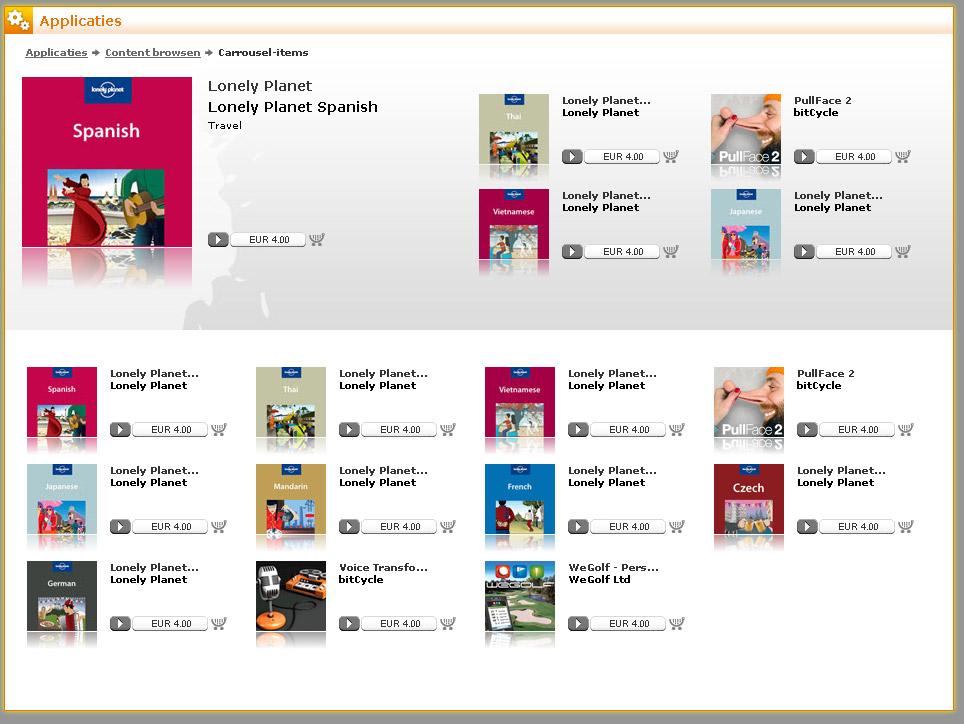Click the 'WeGolf - Pers...' title text
Screen dimensions: 964x724
point(614,567)
